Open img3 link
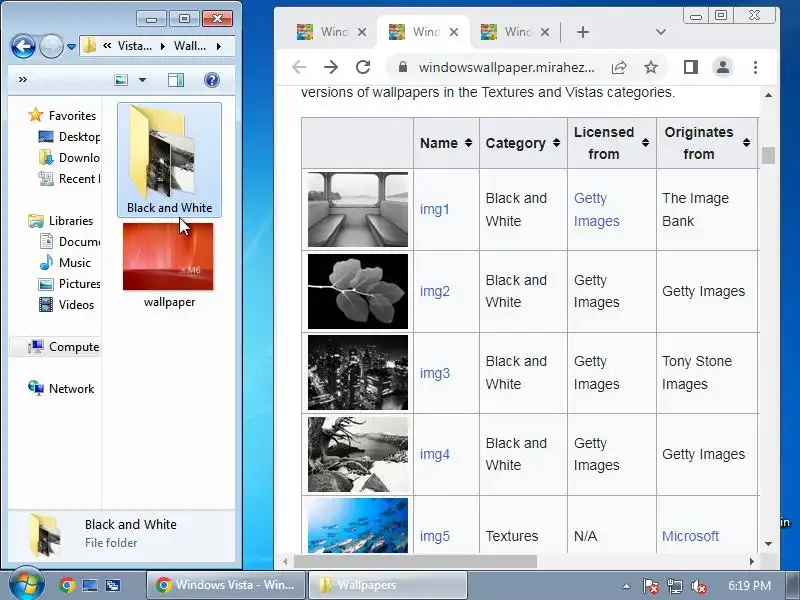Screen dimensions: 800x600 (435, 373)
